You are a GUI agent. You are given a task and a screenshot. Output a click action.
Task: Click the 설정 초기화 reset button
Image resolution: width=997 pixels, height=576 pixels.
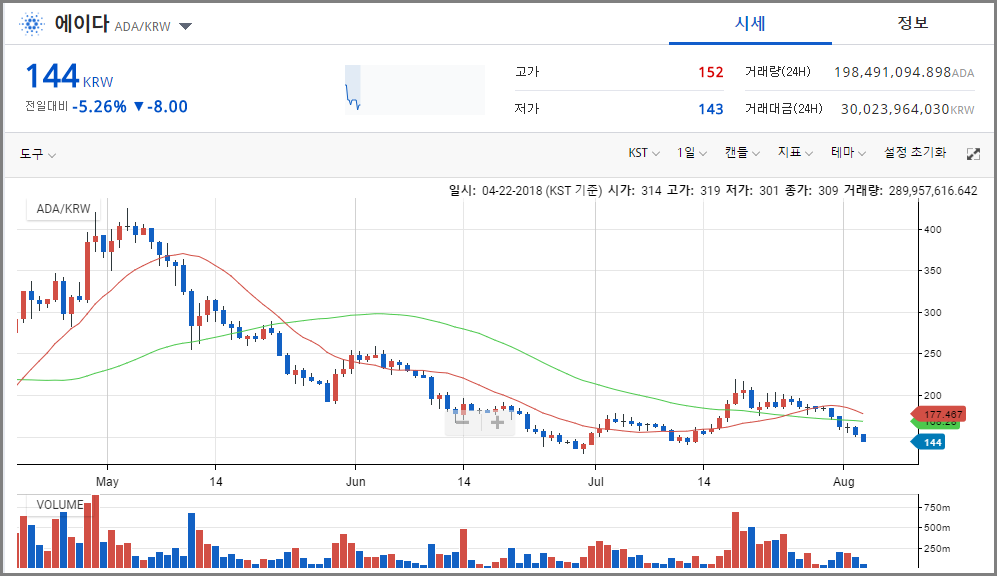[x=914, y=153]
